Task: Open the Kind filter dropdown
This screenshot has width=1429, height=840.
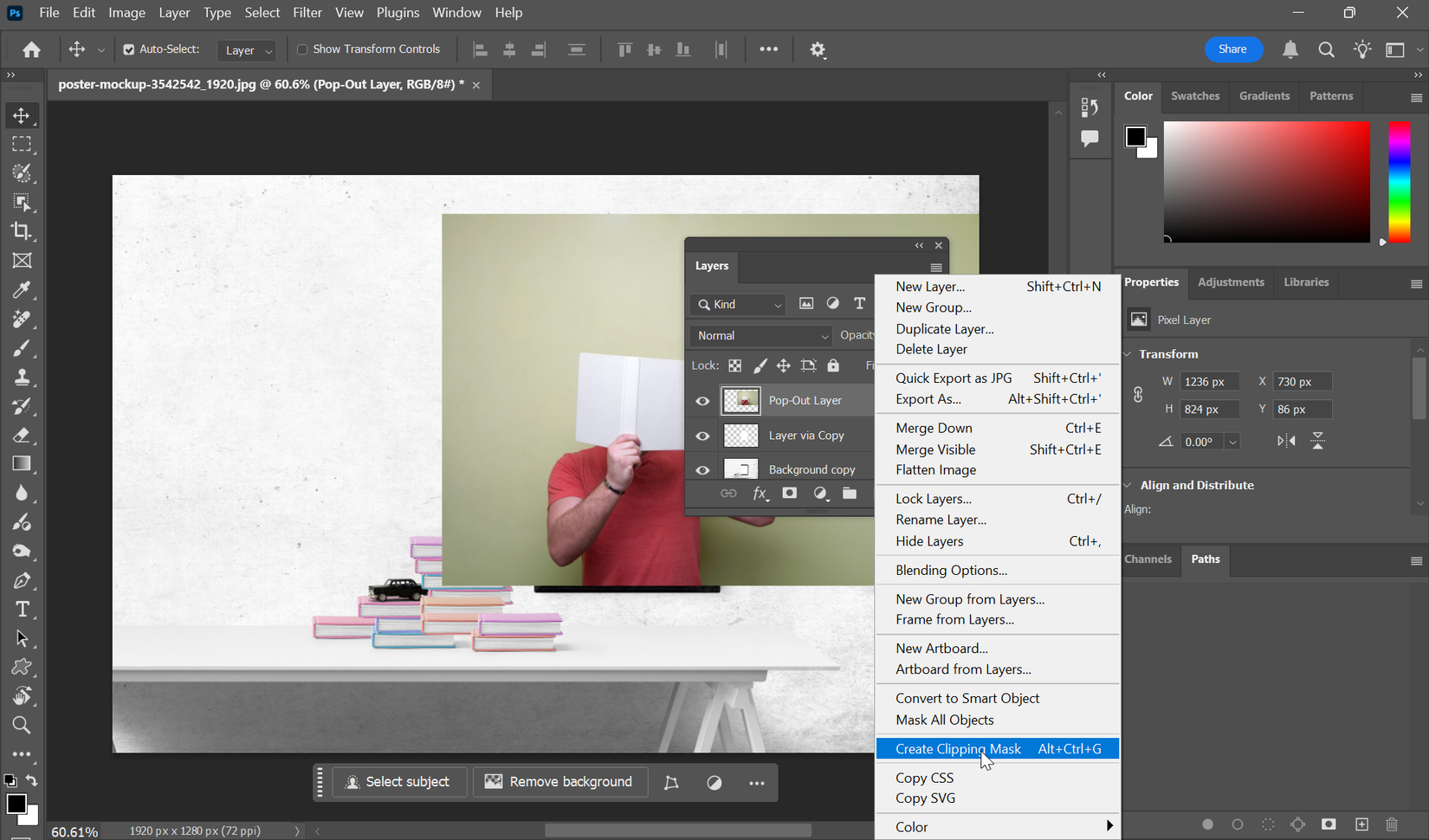Action: [x=737, y=305]
